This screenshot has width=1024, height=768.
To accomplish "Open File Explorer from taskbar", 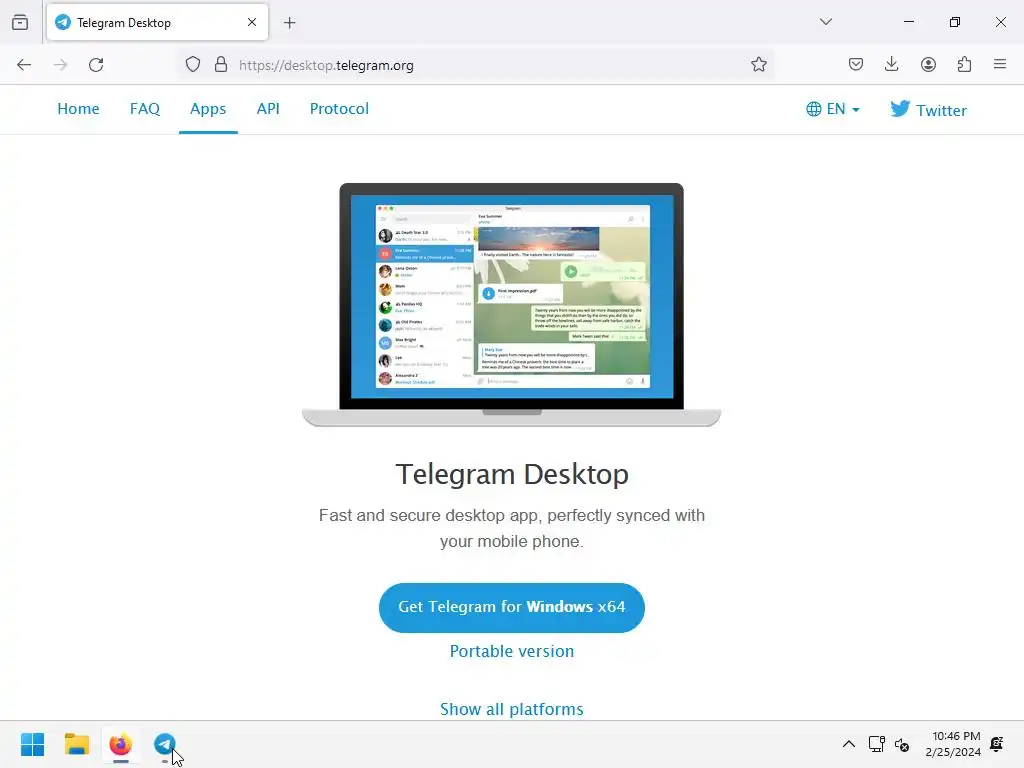I will click(76, 744).
